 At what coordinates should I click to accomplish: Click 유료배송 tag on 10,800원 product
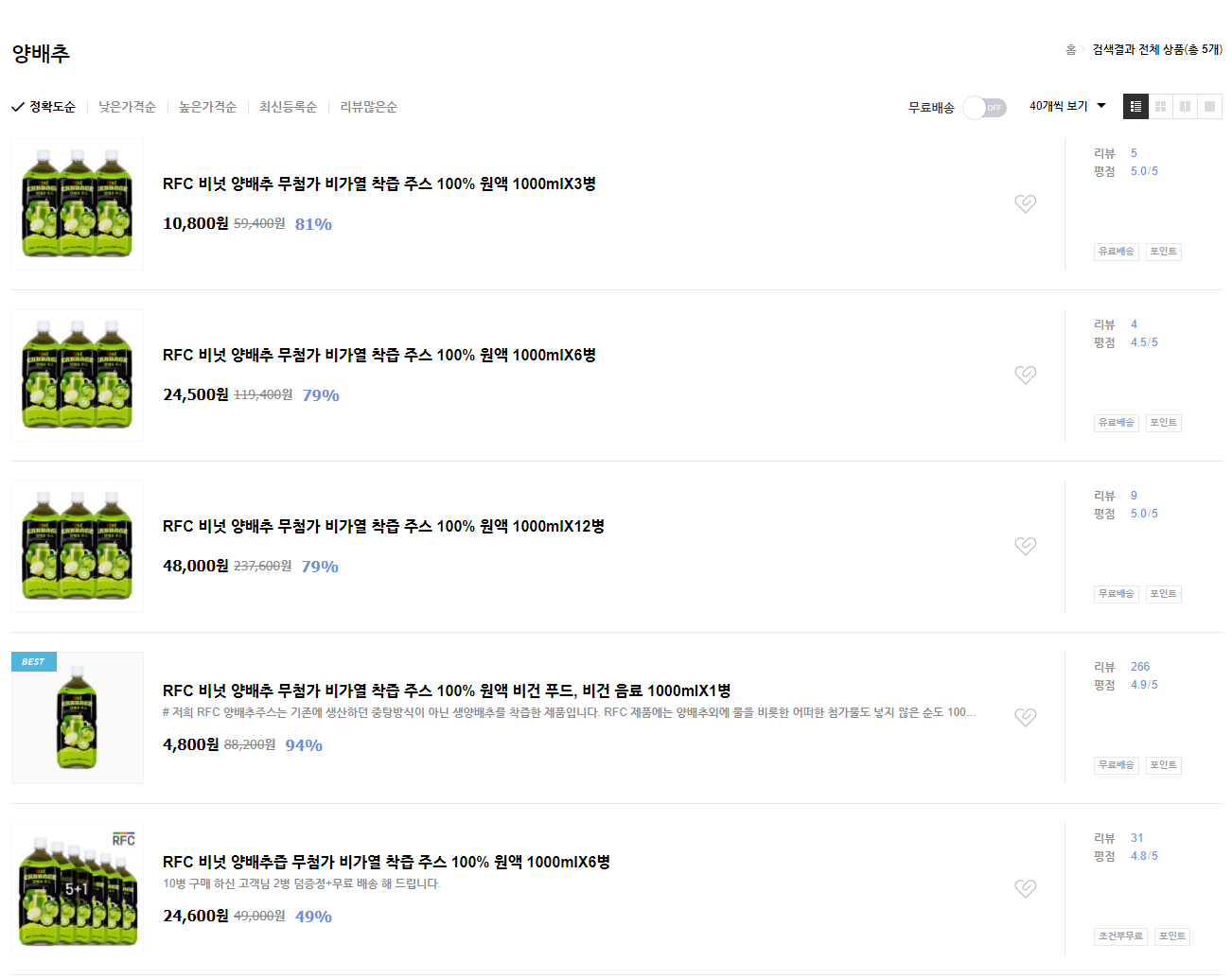pyautogui.click(x=1117, y=252)
